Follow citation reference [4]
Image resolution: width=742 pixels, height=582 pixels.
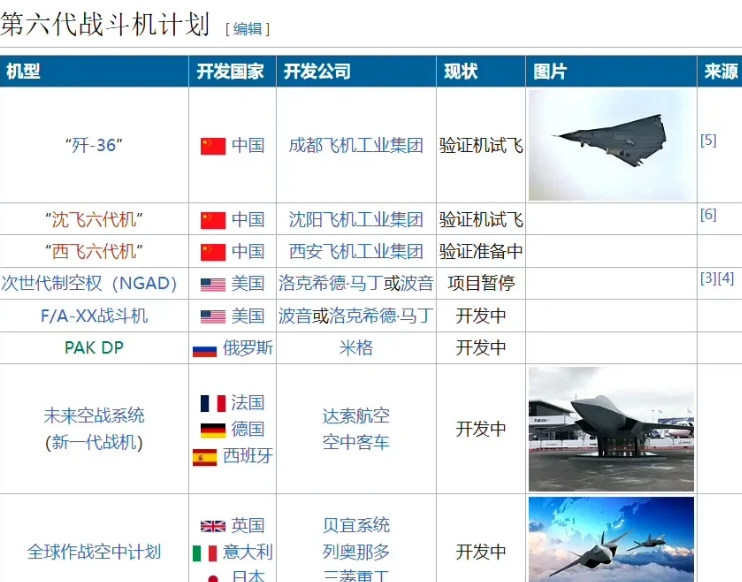click(x=725, y=278)
